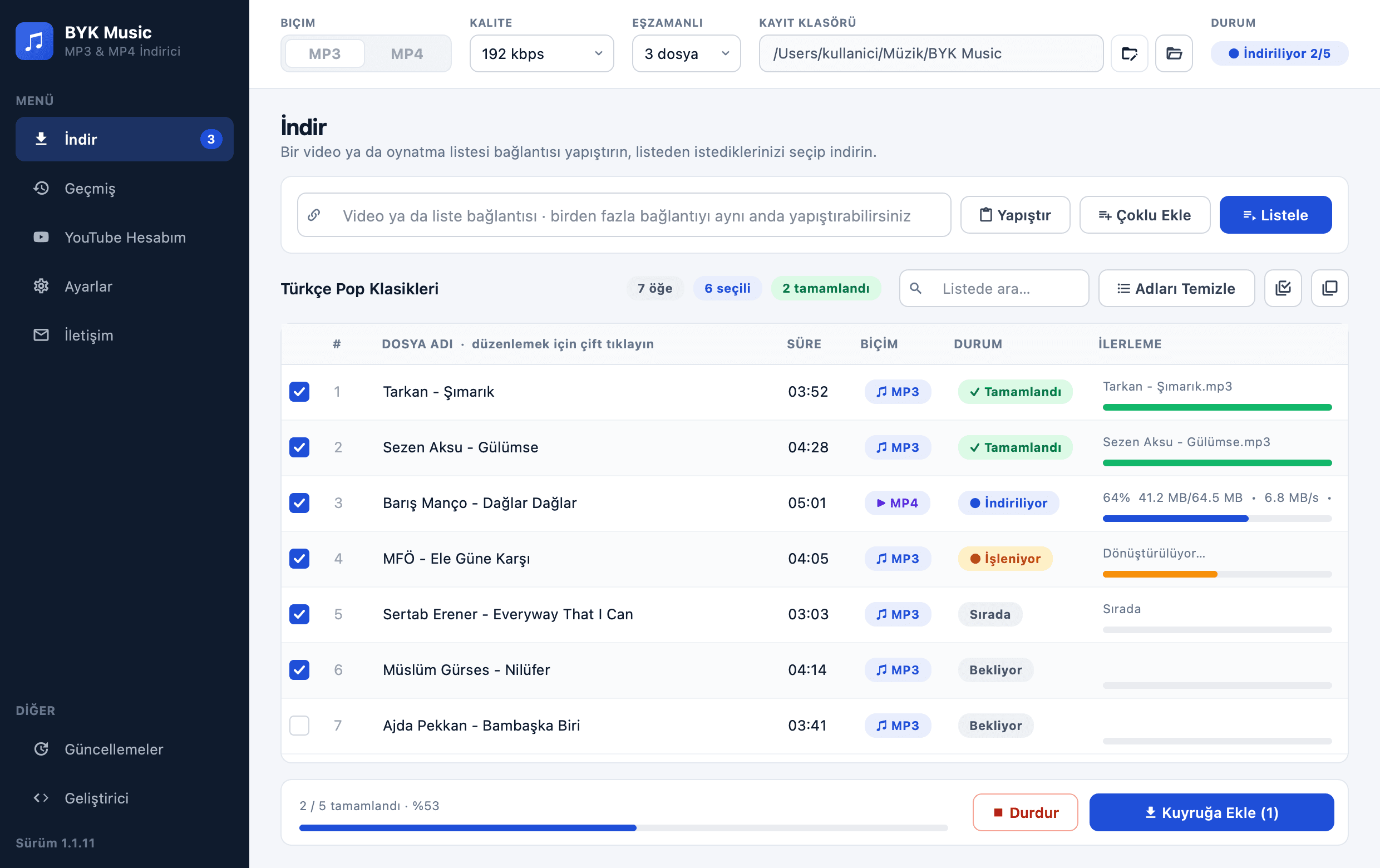This screenshot has height=868, width=1380.
Task: Uncheck the Tarkan - Şımarık checkbox
Action: click(299, 392)
